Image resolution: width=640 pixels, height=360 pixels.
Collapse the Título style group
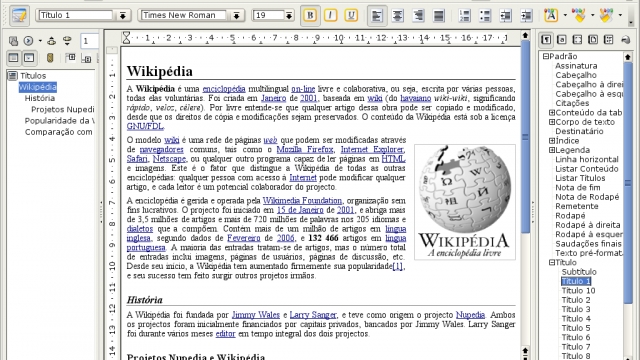tap(552, 262)
